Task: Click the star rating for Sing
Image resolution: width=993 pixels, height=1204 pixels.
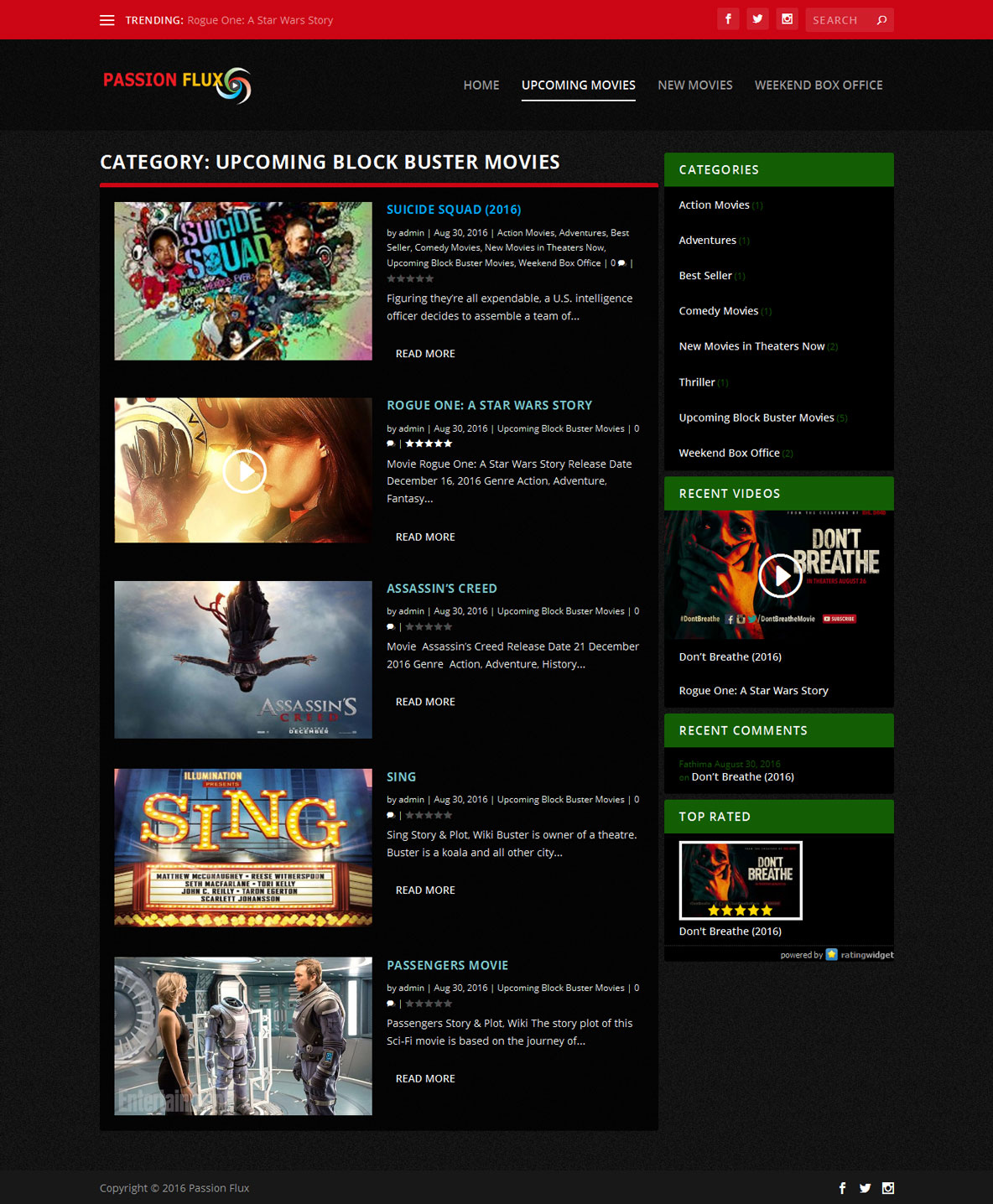Action: point(429,815)
